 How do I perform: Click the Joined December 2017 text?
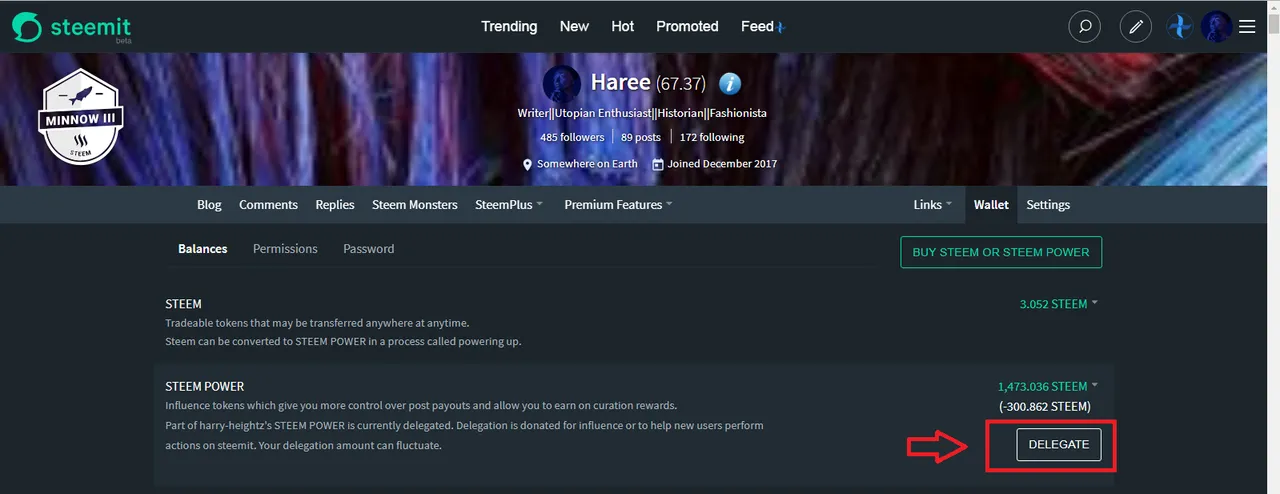click(723, 164)
